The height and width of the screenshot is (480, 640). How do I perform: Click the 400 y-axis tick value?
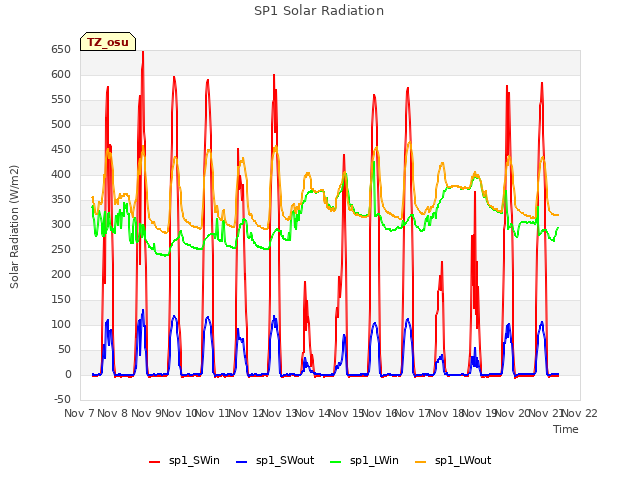(x=61, y=175)
